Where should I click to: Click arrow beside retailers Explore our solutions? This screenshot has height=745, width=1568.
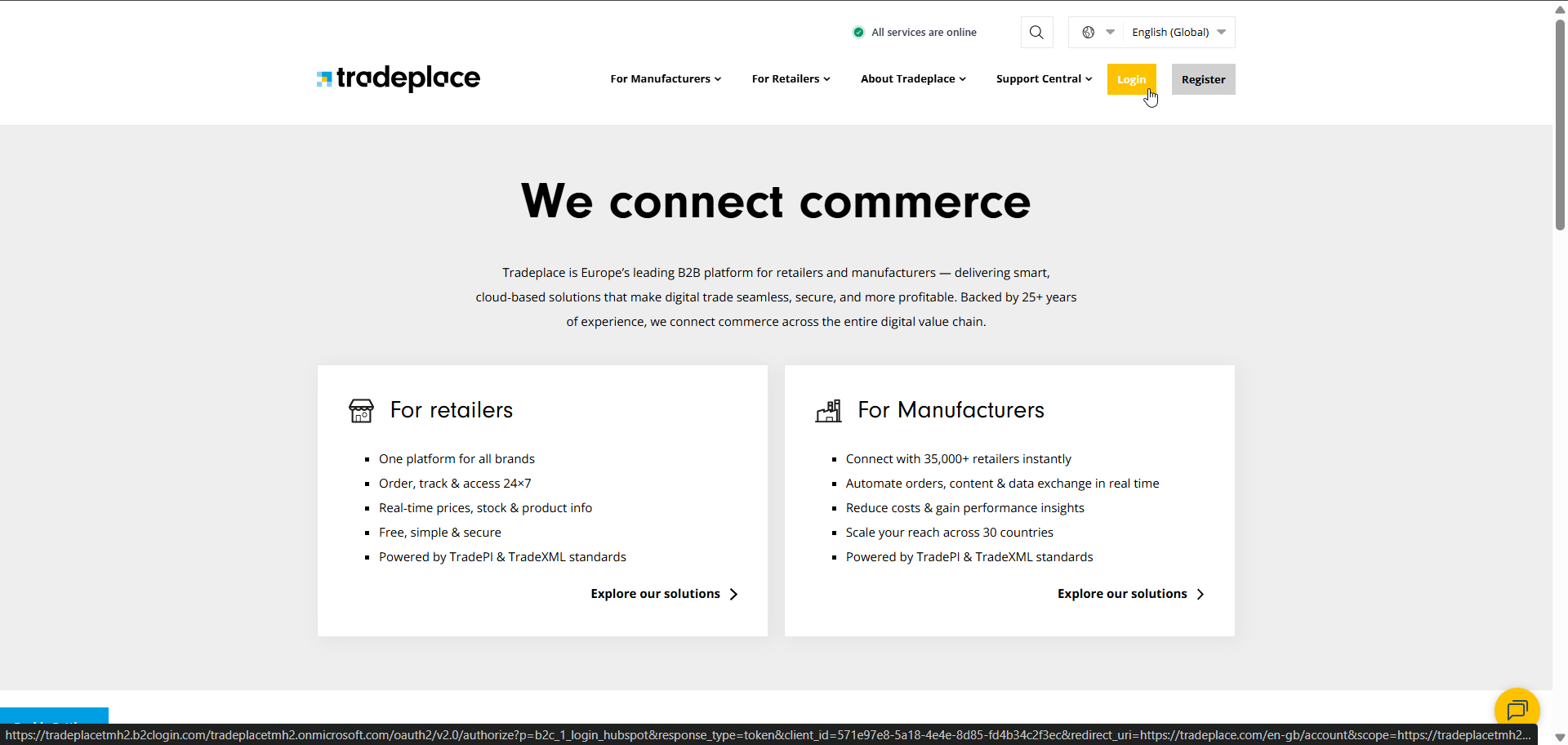click(x=733, y=594)
